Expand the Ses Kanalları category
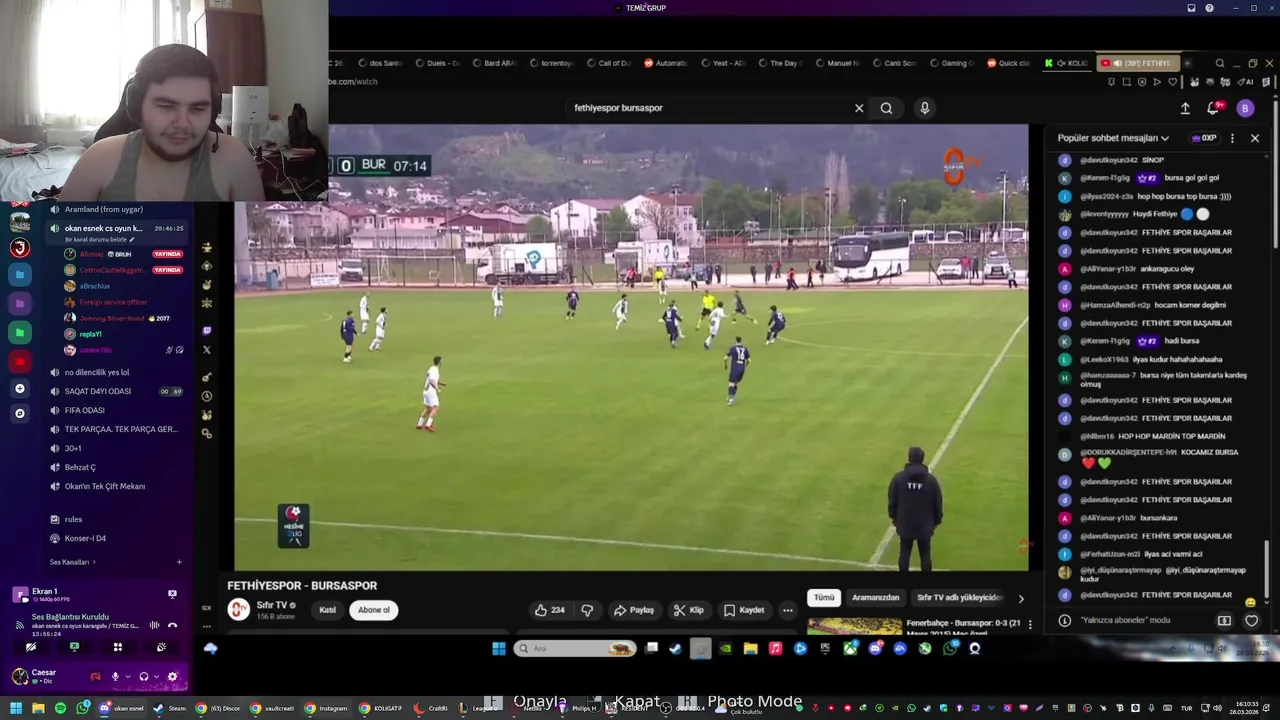Screen dimensions: 1280x720 73,562
